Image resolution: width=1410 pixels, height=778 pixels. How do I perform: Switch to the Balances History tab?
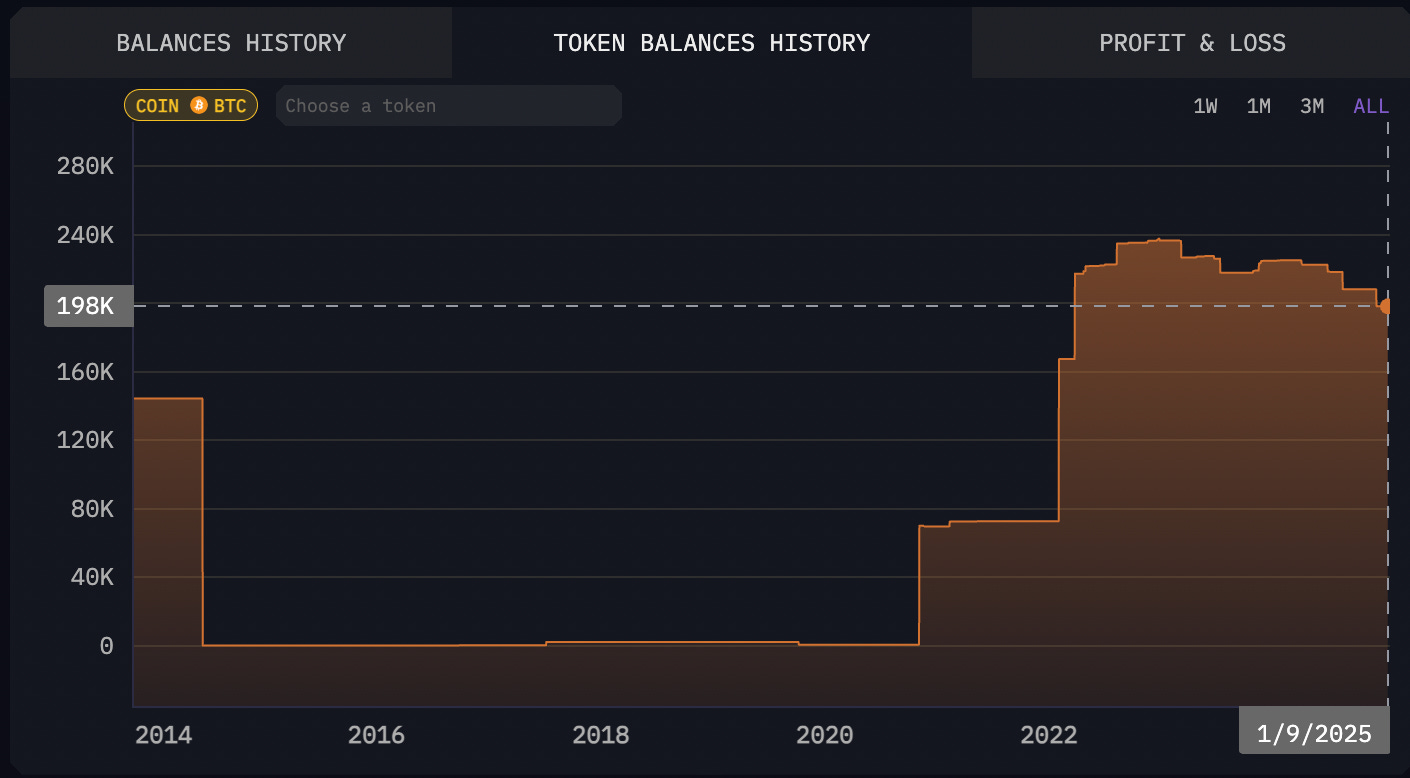pos(231,43)
